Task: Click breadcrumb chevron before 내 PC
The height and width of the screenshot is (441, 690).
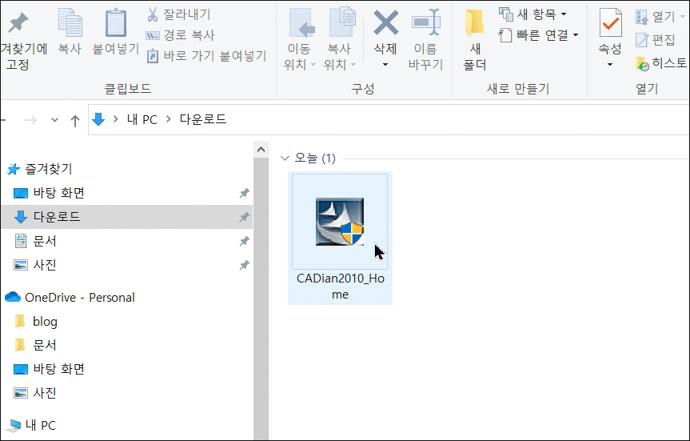Action: pos(116,119)
